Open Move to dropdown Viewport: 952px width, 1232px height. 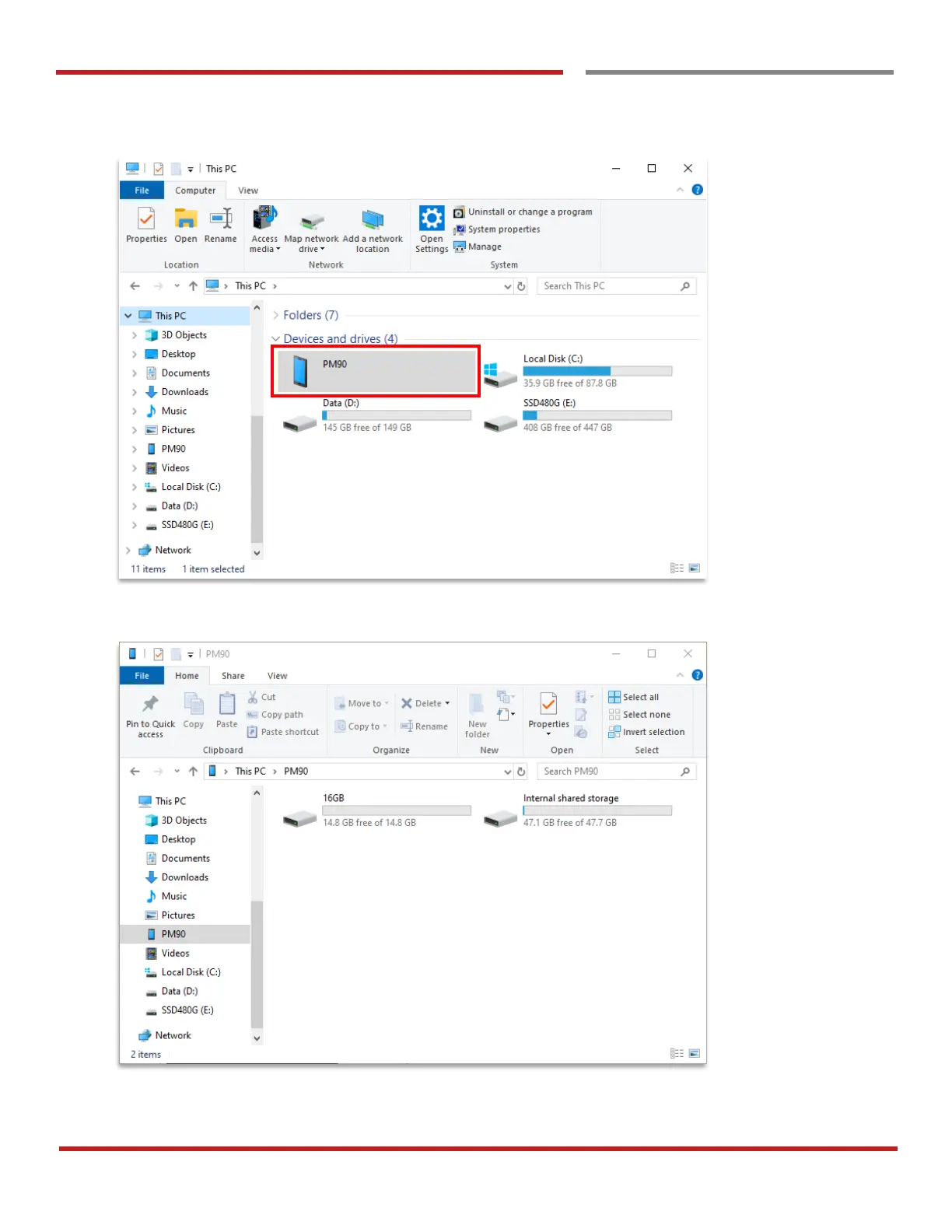click(x=362, y=703)
